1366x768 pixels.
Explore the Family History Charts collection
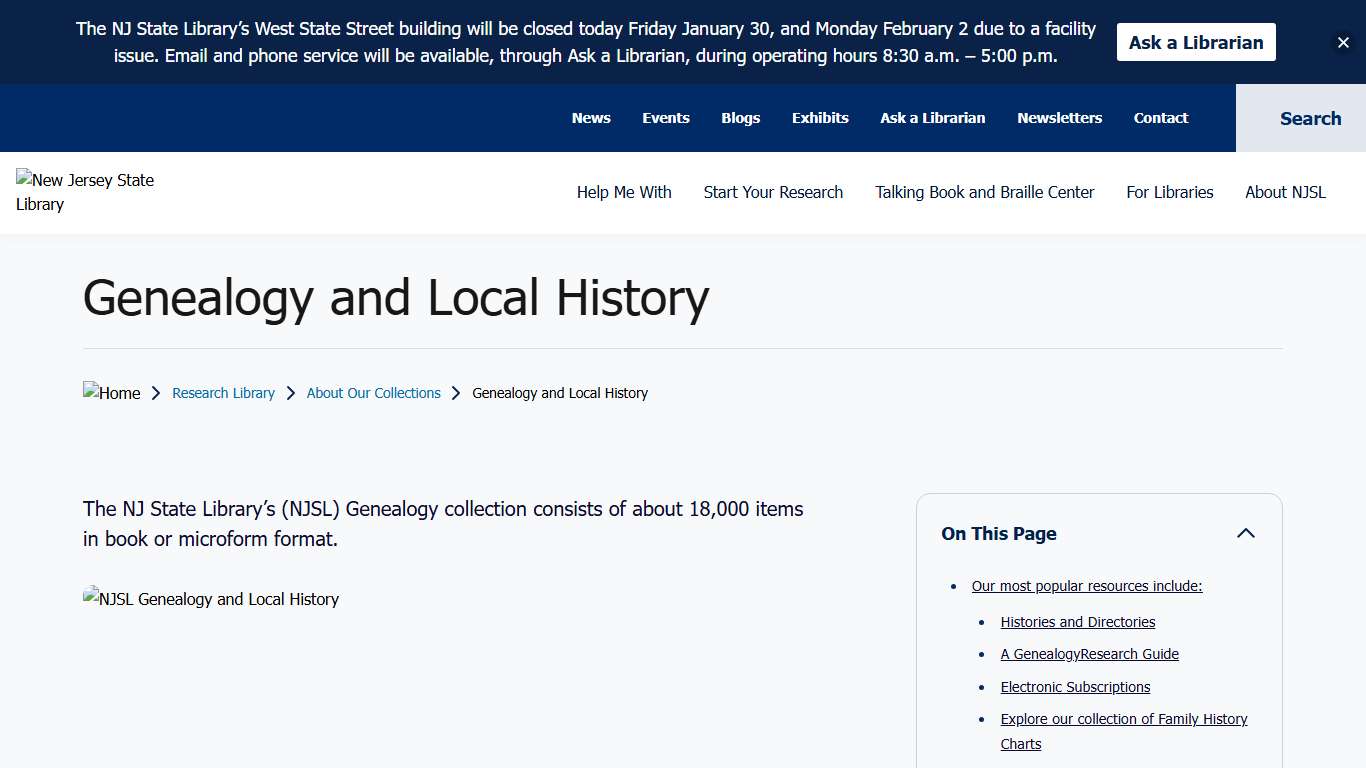1123,719
